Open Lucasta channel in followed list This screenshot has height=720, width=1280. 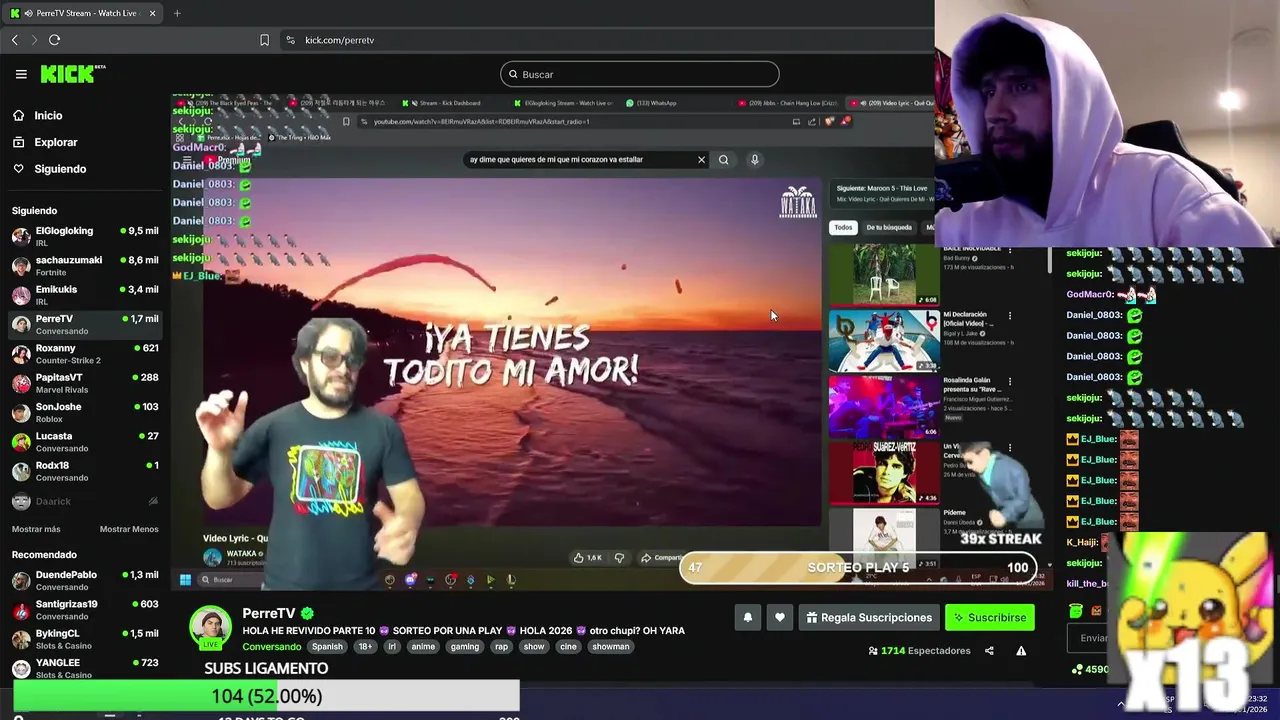point(85,441)
